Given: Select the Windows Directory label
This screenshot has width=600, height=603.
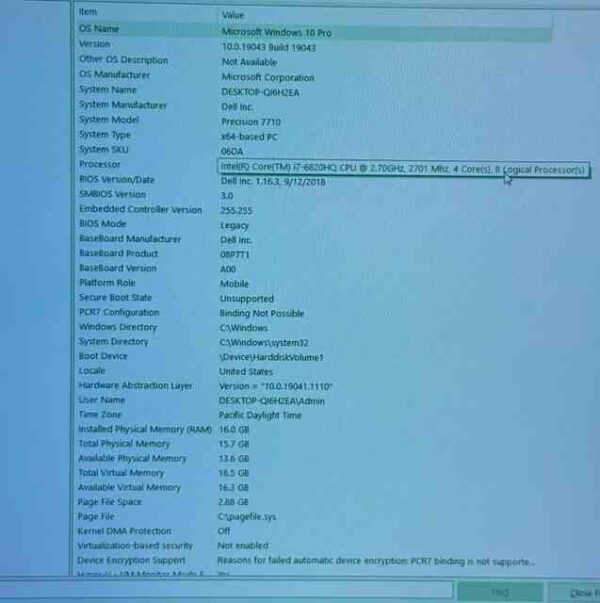Looking at the screenshot, I should [x=118, y=327].
